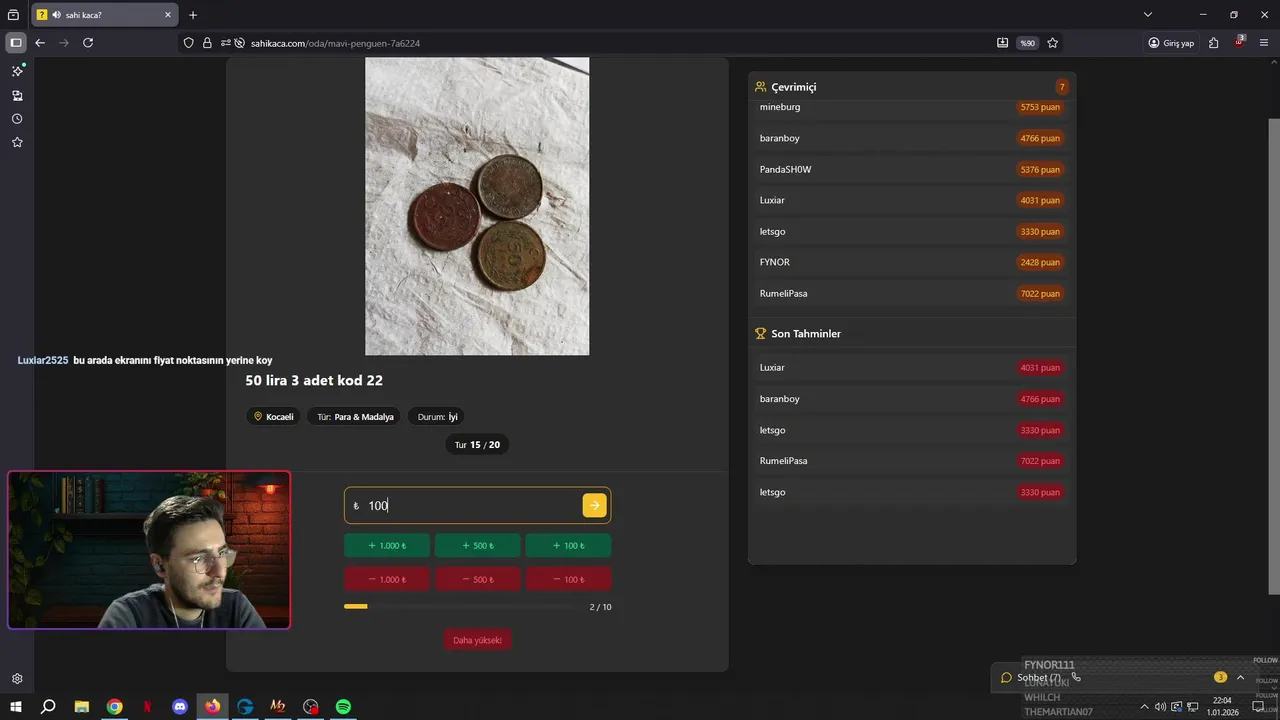Open Chrome from the taskbar

[x=115, y=706]
